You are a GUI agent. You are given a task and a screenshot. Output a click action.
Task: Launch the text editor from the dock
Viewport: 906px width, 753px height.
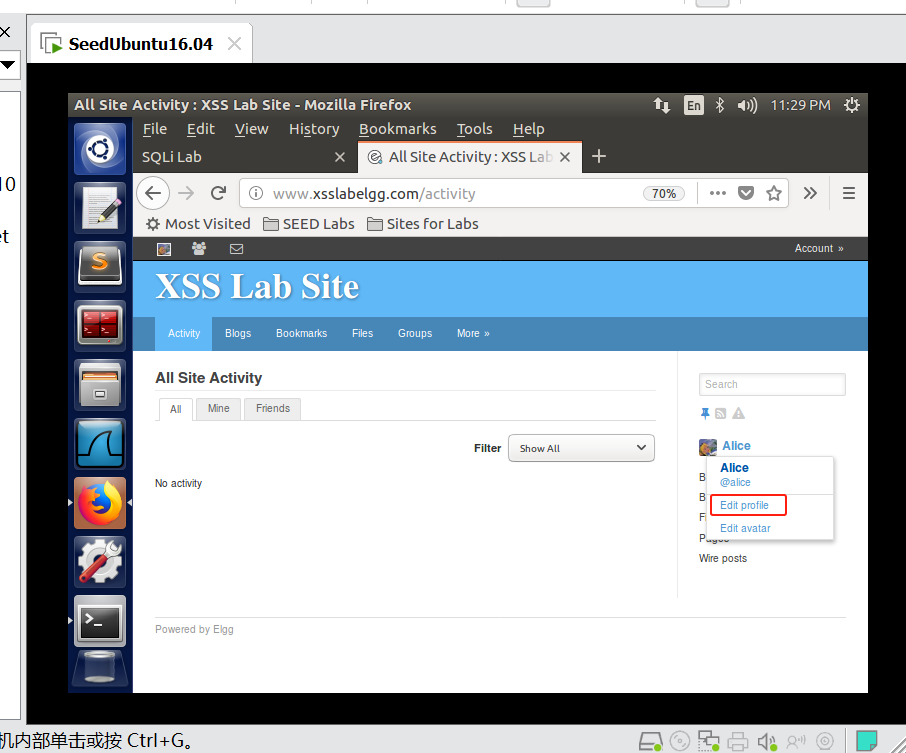coord(100,208)
